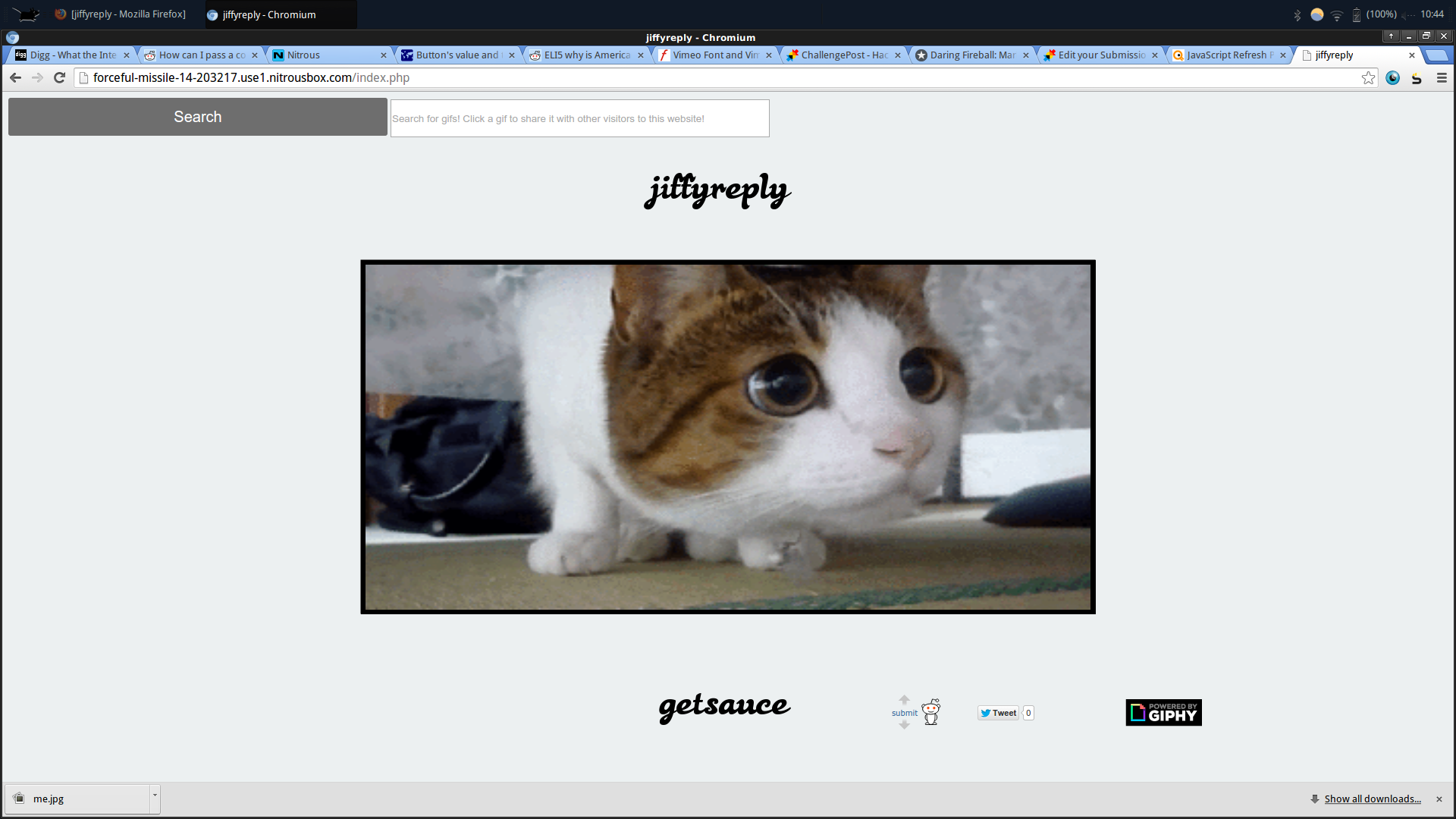Click the Powered by GIPHY logo
The height and width of the screenshot is (819, 1456).
(1163, 712)
